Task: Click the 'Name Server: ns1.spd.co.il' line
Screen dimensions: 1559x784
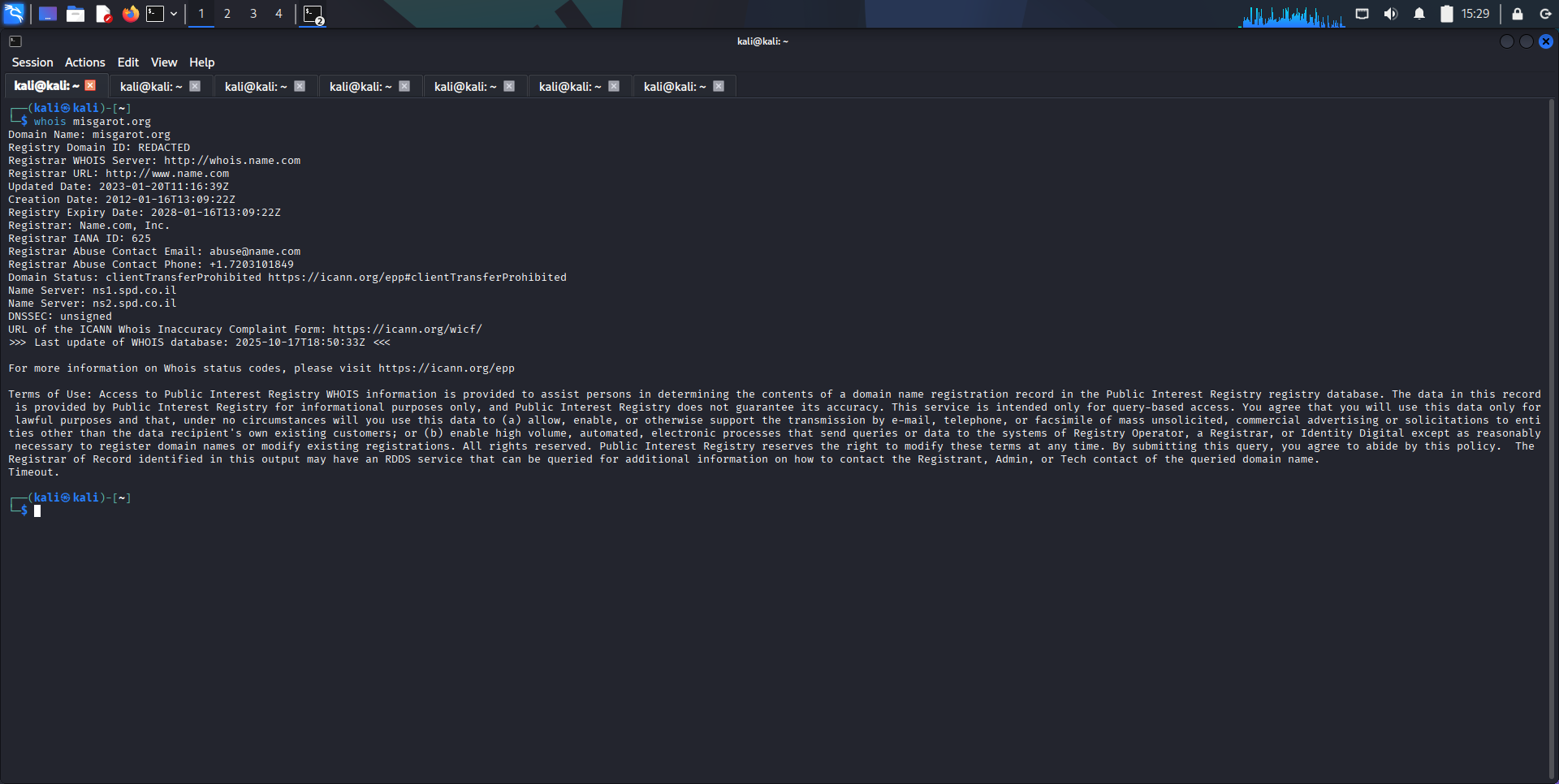Action: click(93, 291)
